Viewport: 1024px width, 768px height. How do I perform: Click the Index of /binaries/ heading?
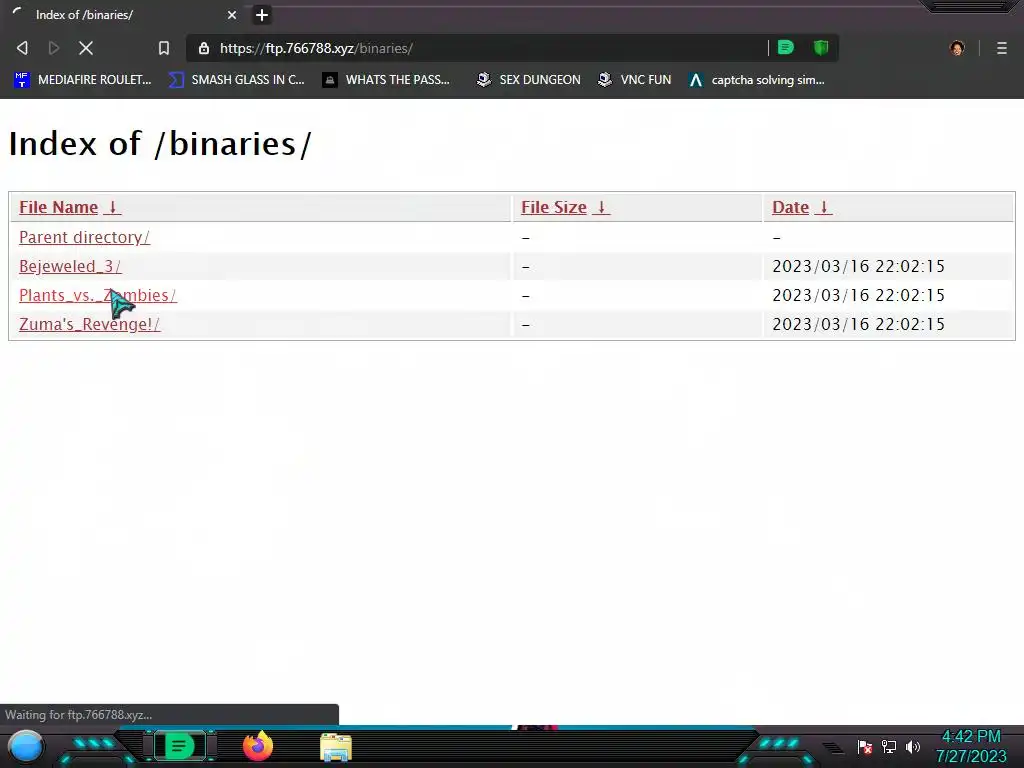tap(161, 144)
